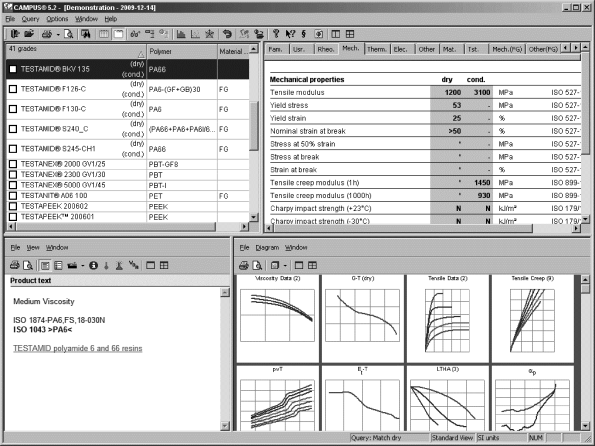Switch to the Therm. tab
Viewport: 595px width, 446px height.
(x=376, y=49)
